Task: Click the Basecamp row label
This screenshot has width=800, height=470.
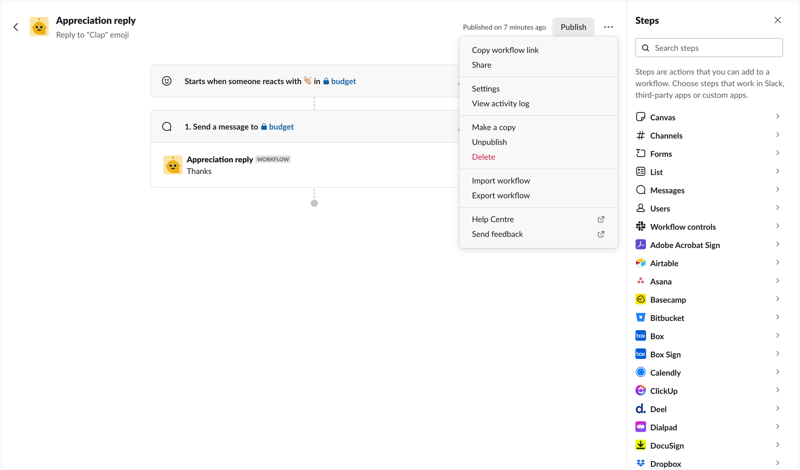Action: tap(668, 300)
